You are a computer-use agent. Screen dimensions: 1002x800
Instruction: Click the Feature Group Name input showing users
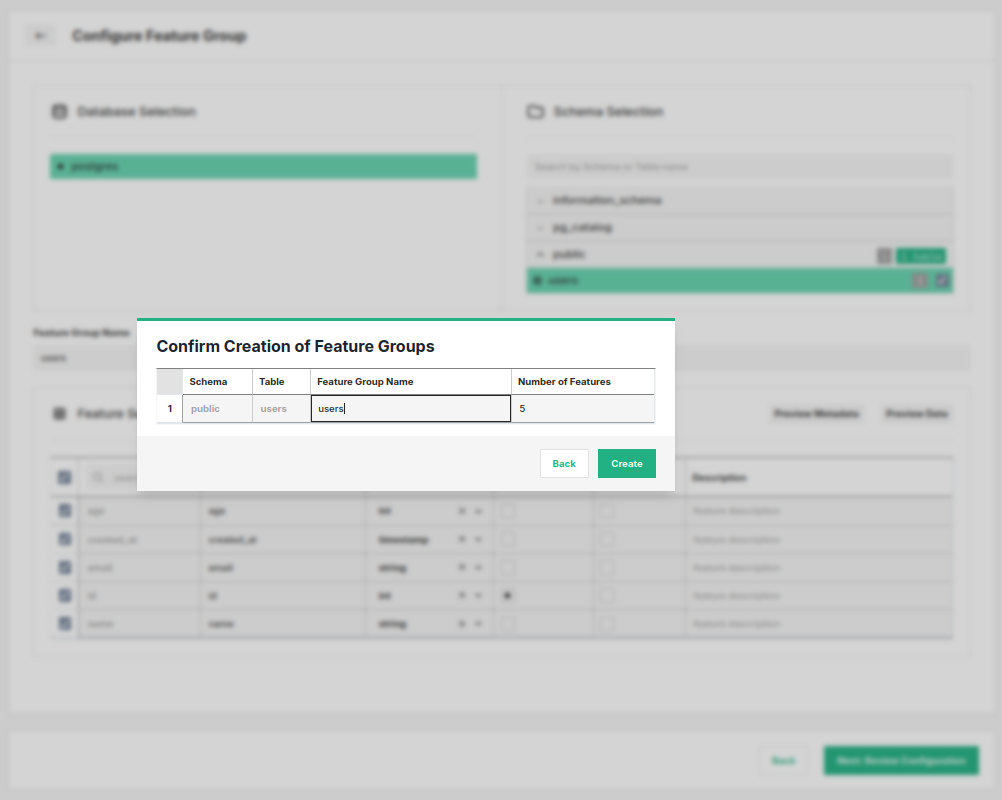410,408
